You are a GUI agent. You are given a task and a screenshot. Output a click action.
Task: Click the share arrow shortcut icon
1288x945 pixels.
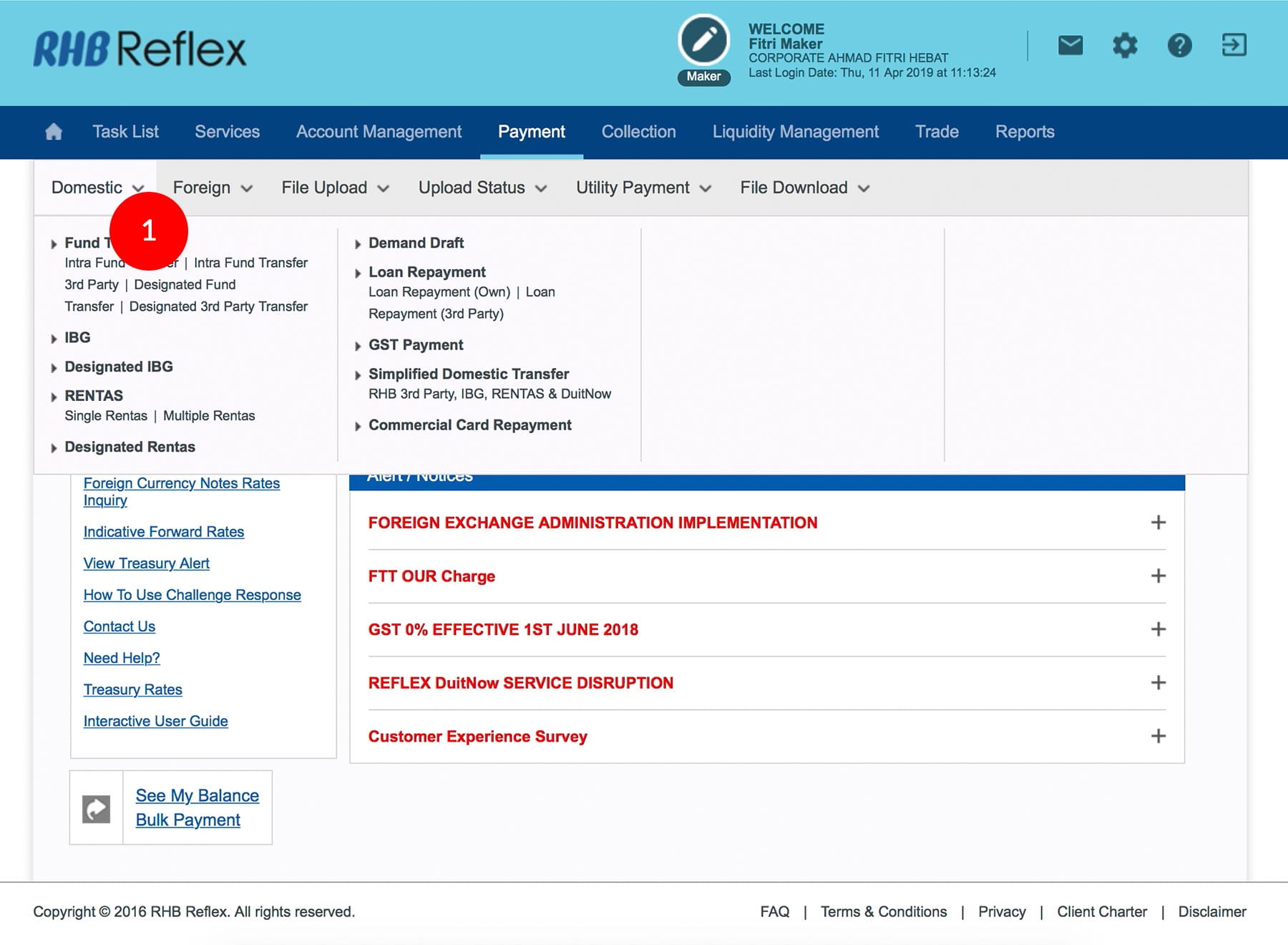pyautogui.click(x=97, y=808)
